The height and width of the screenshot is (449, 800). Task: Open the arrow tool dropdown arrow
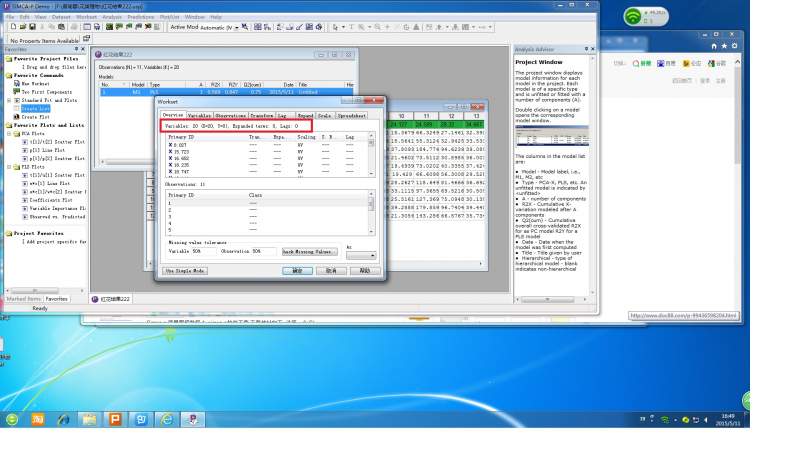(x=343, y=27)
